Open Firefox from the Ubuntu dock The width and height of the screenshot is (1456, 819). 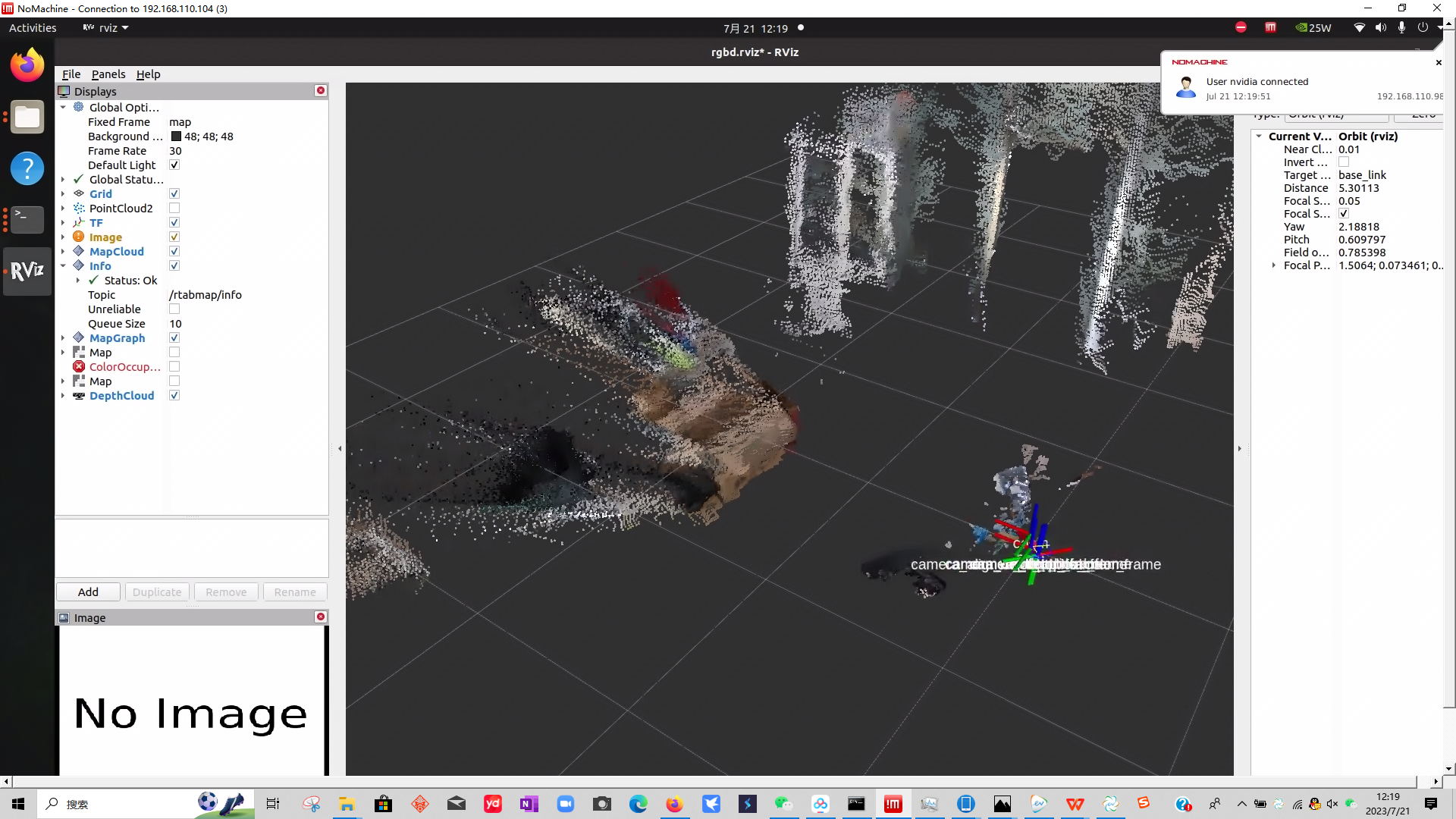(x=27, y=66)
